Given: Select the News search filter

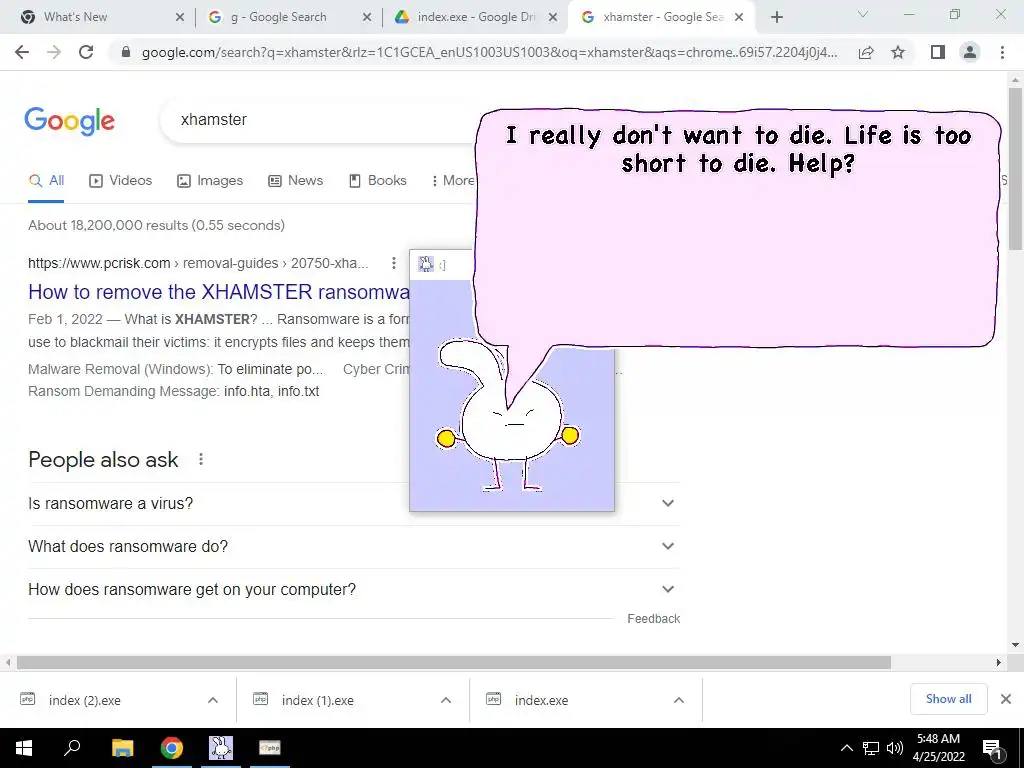Looking at the screenshot, I should [x=296, y=181].
